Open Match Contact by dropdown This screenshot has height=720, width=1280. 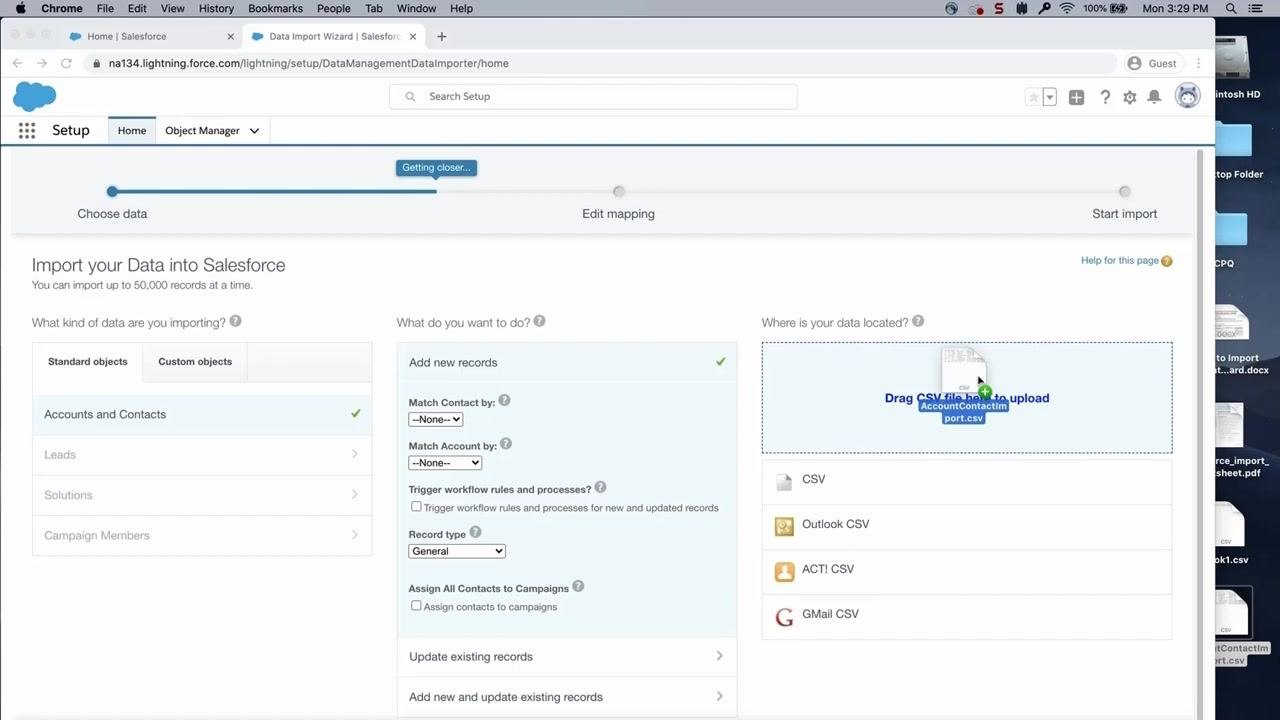[436, 420]
